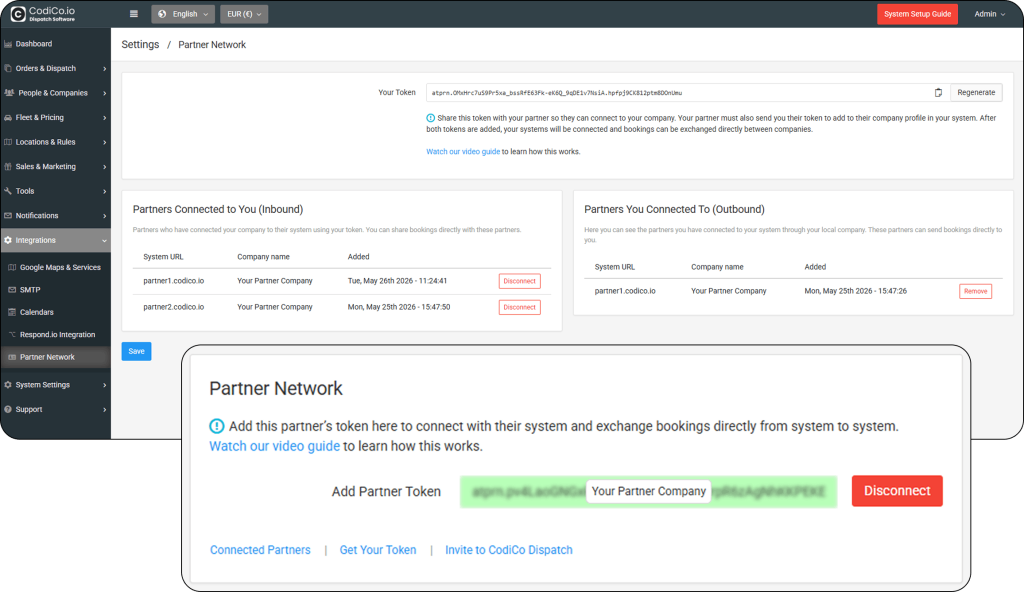Click inbound date 'Tue, May 26th 2026 - 11:24:41'

click(397, 281)
